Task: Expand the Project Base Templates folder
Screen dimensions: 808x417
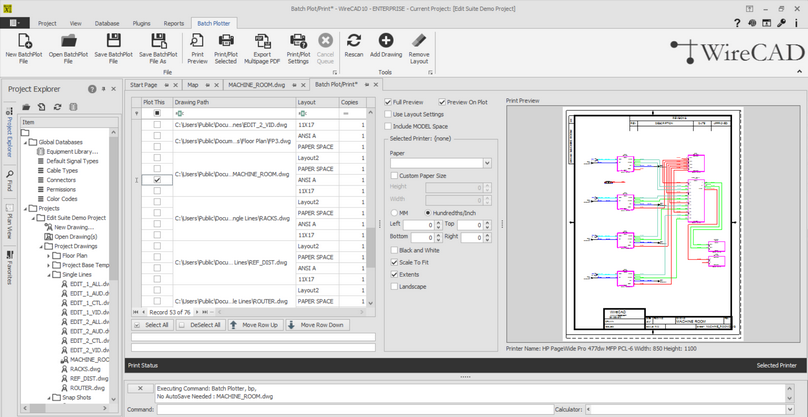Action: (49, 265)
